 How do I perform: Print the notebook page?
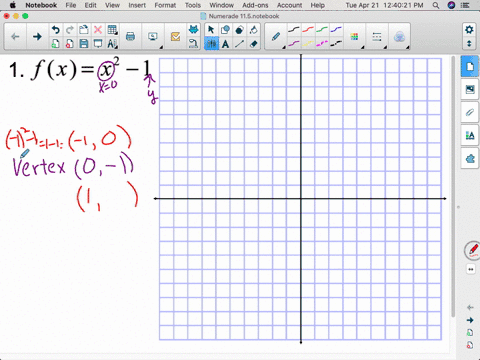point(131,37)
